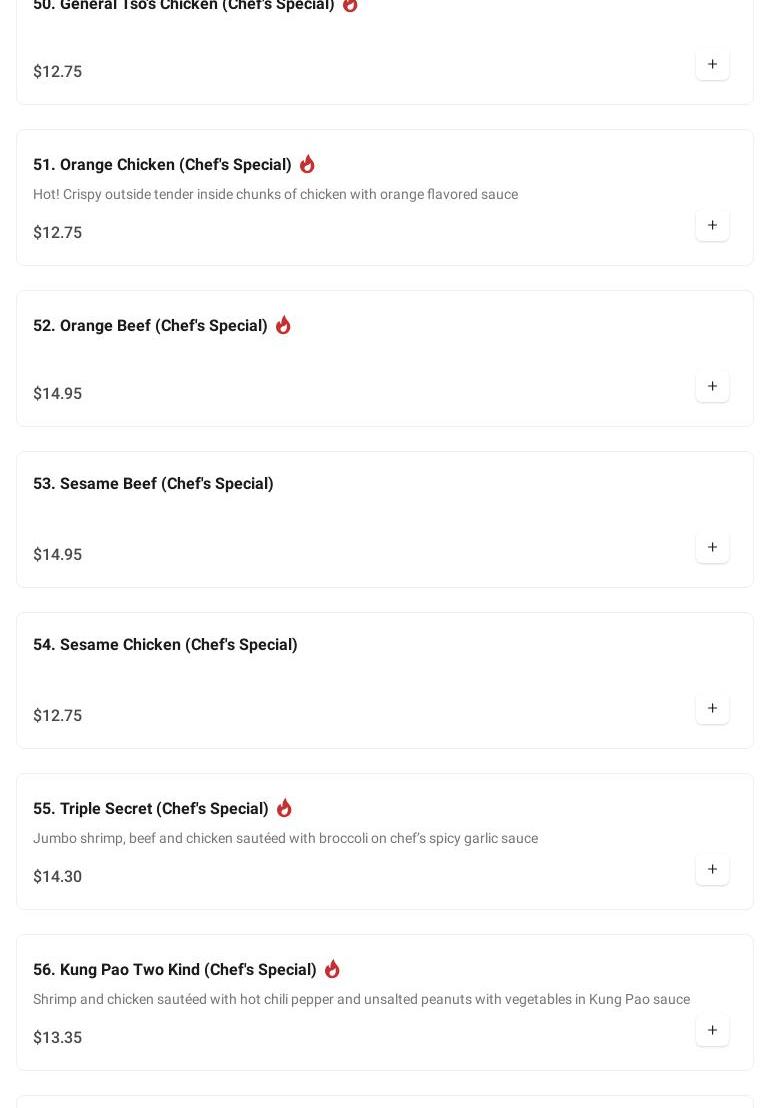This screenshot has height=1108, width=770.
Task: Open 56. Kung Pao Two Kind title
Action: click(x=174, y=970)
